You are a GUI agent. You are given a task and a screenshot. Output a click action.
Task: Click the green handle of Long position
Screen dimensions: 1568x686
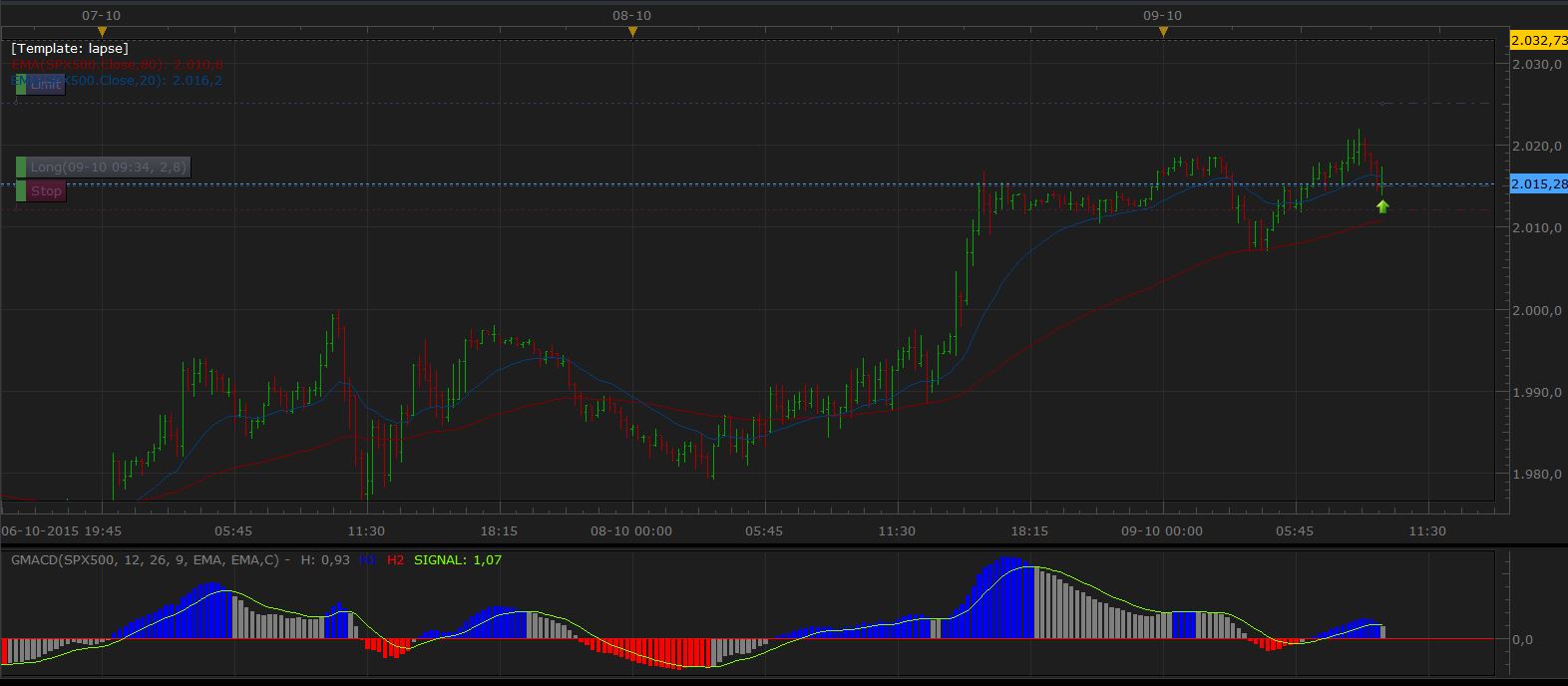click(x=21, y=168)
